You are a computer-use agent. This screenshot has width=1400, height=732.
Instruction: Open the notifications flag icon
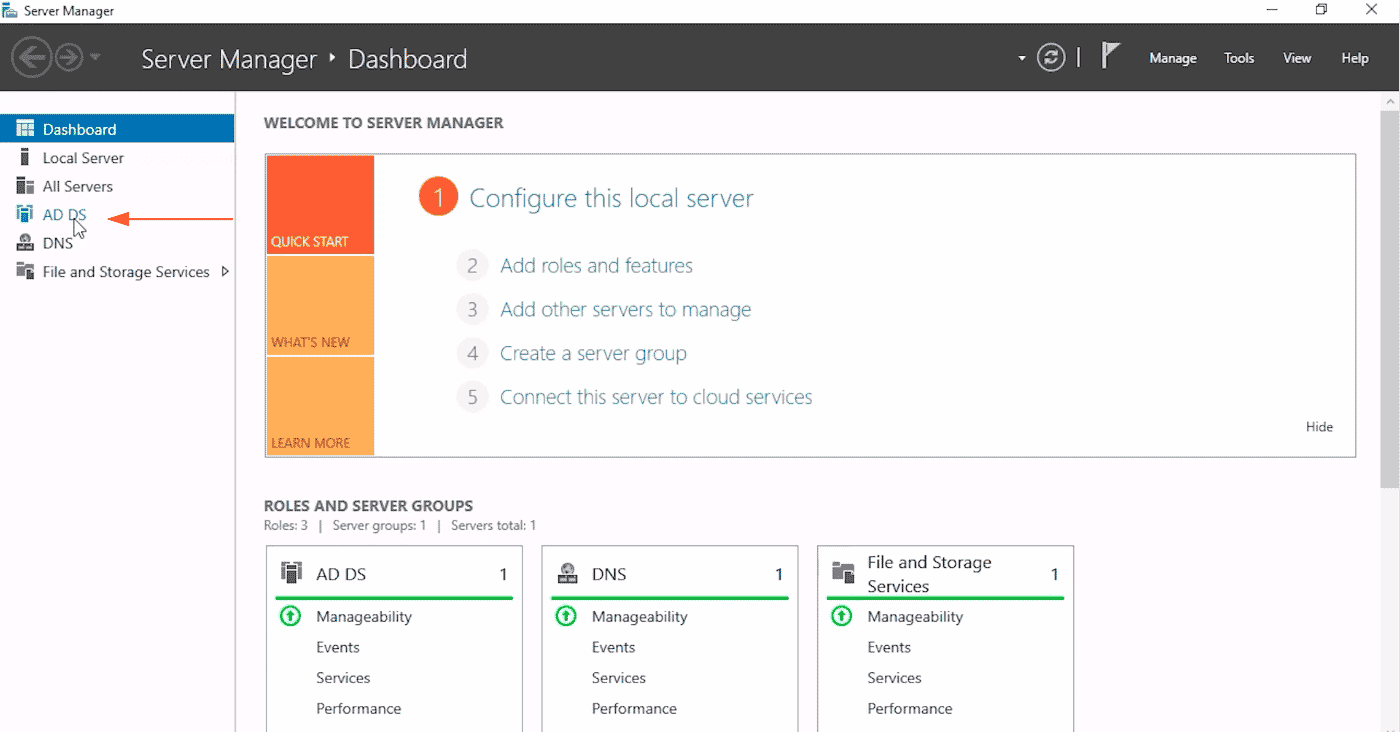[1110, 56]
